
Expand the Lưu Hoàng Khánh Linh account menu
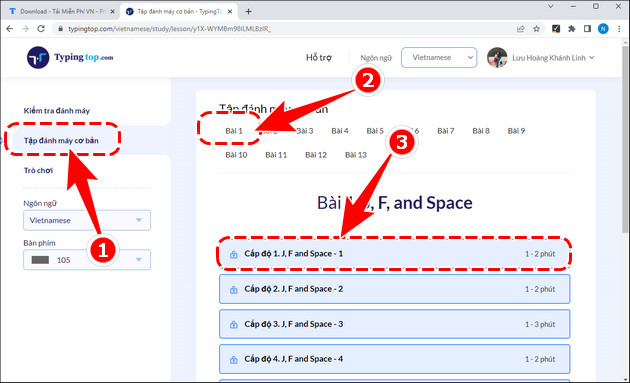(553, 58)
